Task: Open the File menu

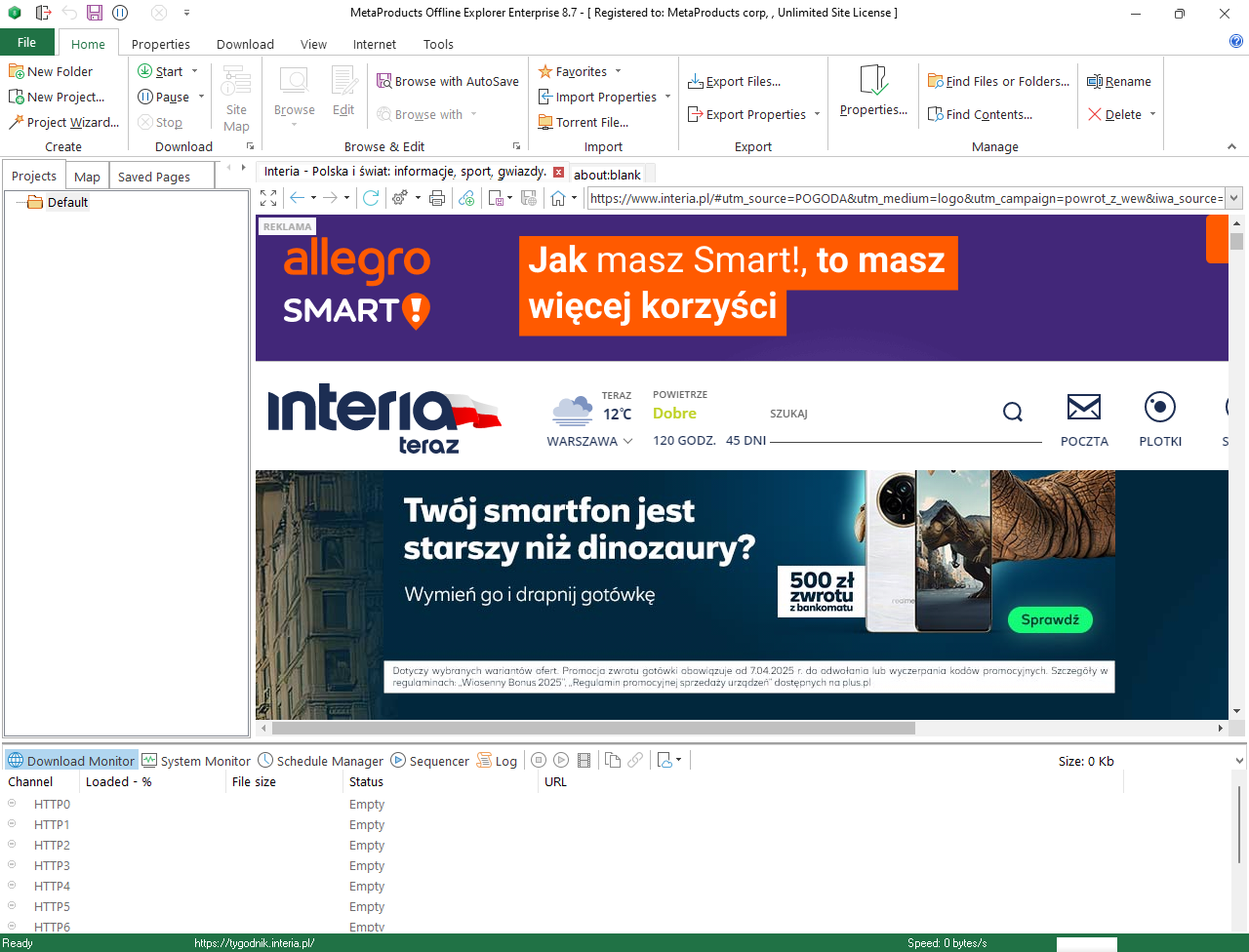Action: 27,43
